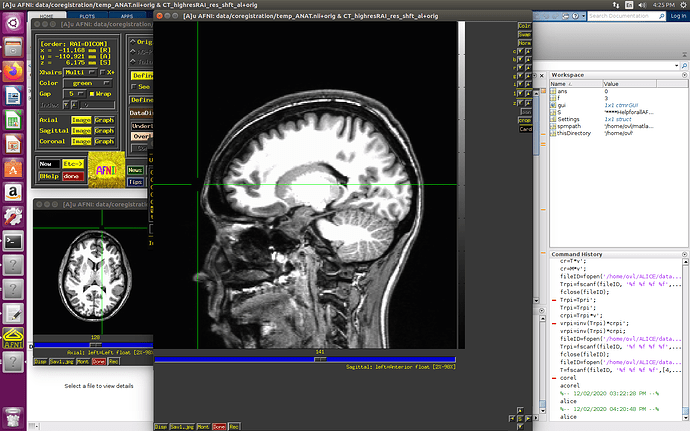
Task: Click the axial brain image thumbnail
Action: [95, 276]
